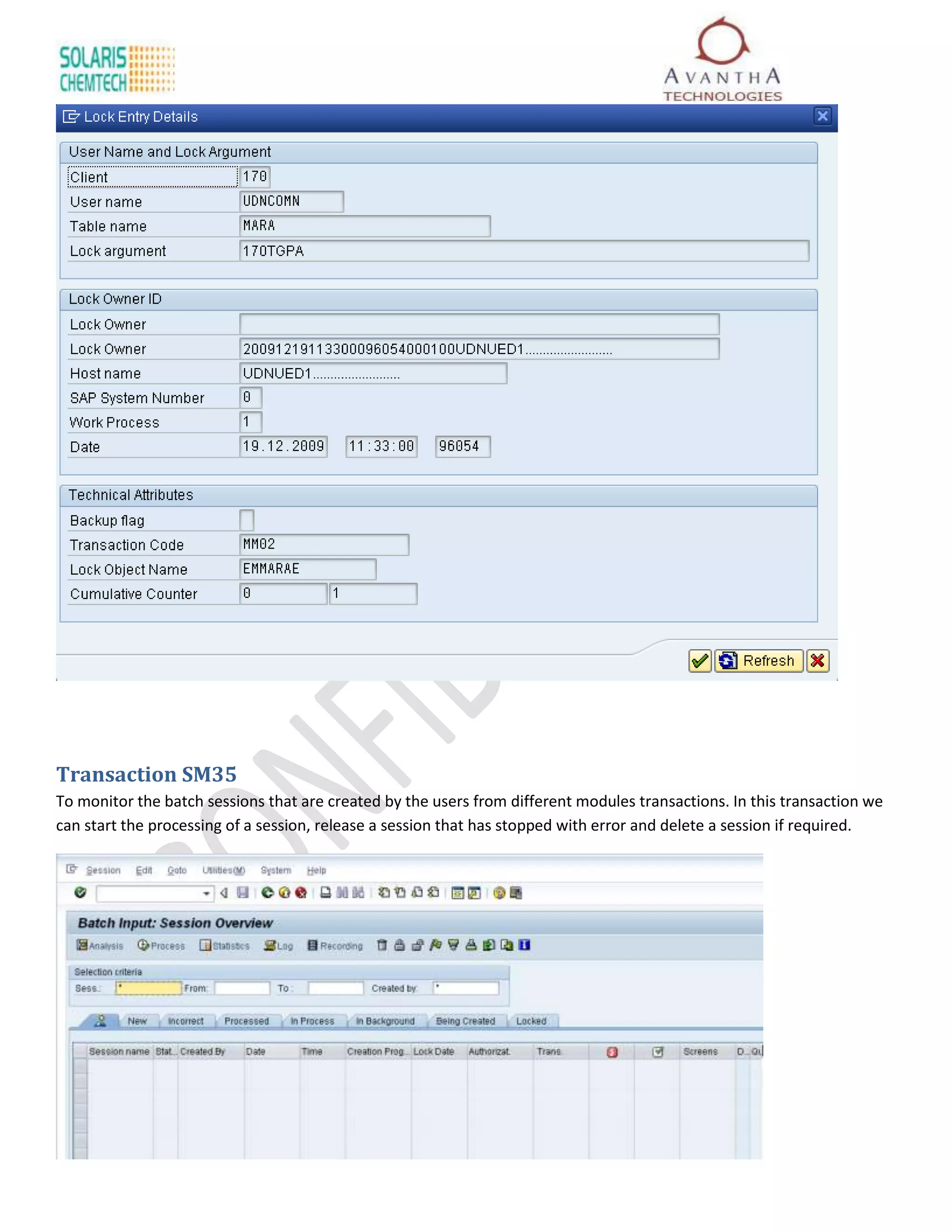Click the command field collapse triangle

click(x=224, y=893)
